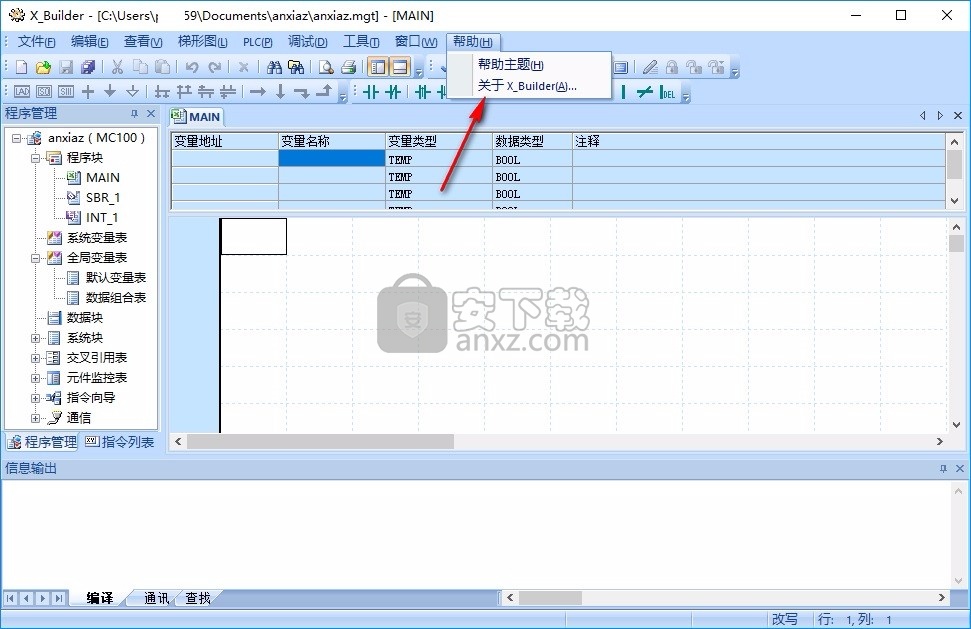
Task: Open the PLC(P) menu
Action: click(258, 41)
